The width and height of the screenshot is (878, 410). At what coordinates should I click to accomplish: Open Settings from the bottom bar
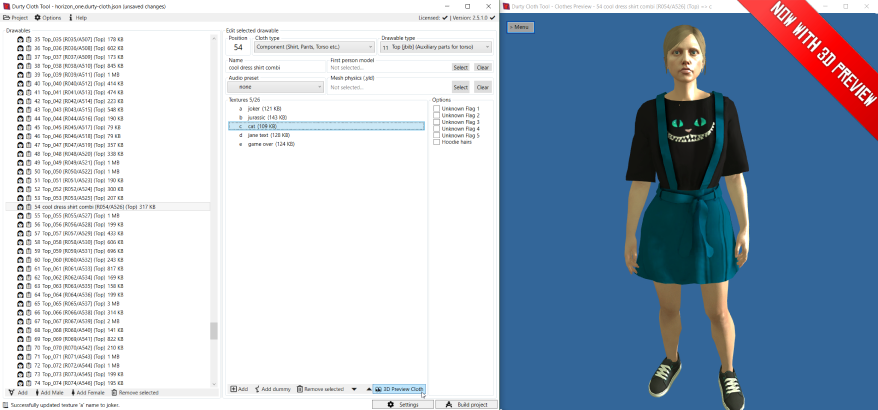tap(402, 404)
